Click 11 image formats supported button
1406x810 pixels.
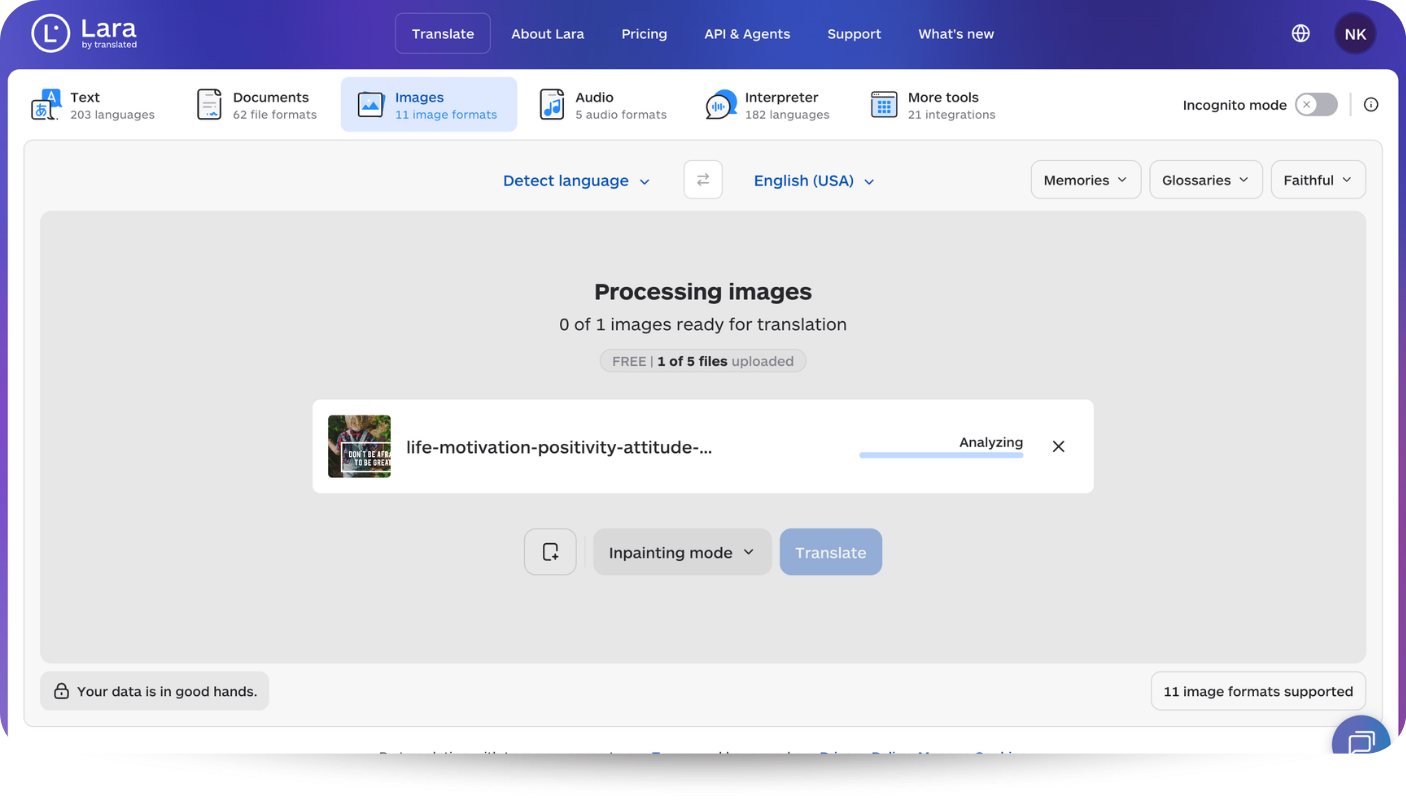click(x=1258, y=691)
